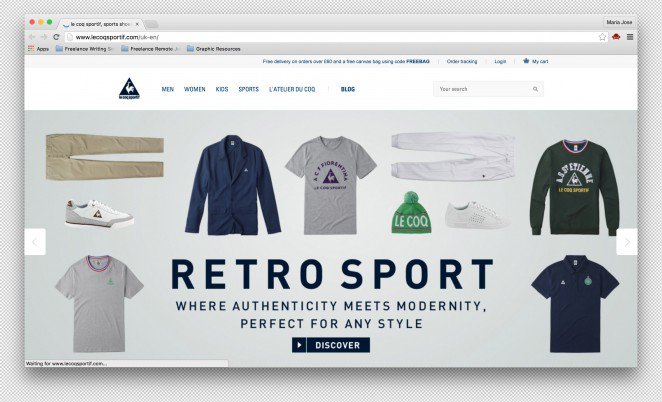Image resolution: width=662 pixels, height=402 pixels.
Task: Bookmark page with the star icon
Action: click(x=602, y=37)
